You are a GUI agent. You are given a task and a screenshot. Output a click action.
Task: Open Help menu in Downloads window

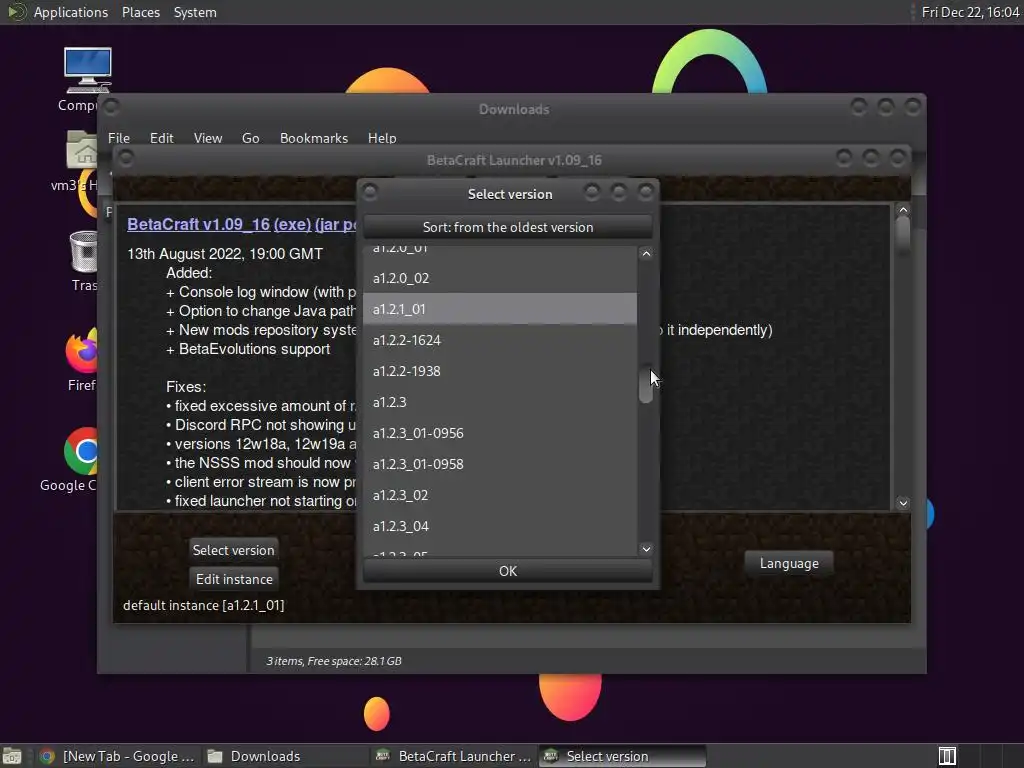pyautogui.click(x=382, y=138)
